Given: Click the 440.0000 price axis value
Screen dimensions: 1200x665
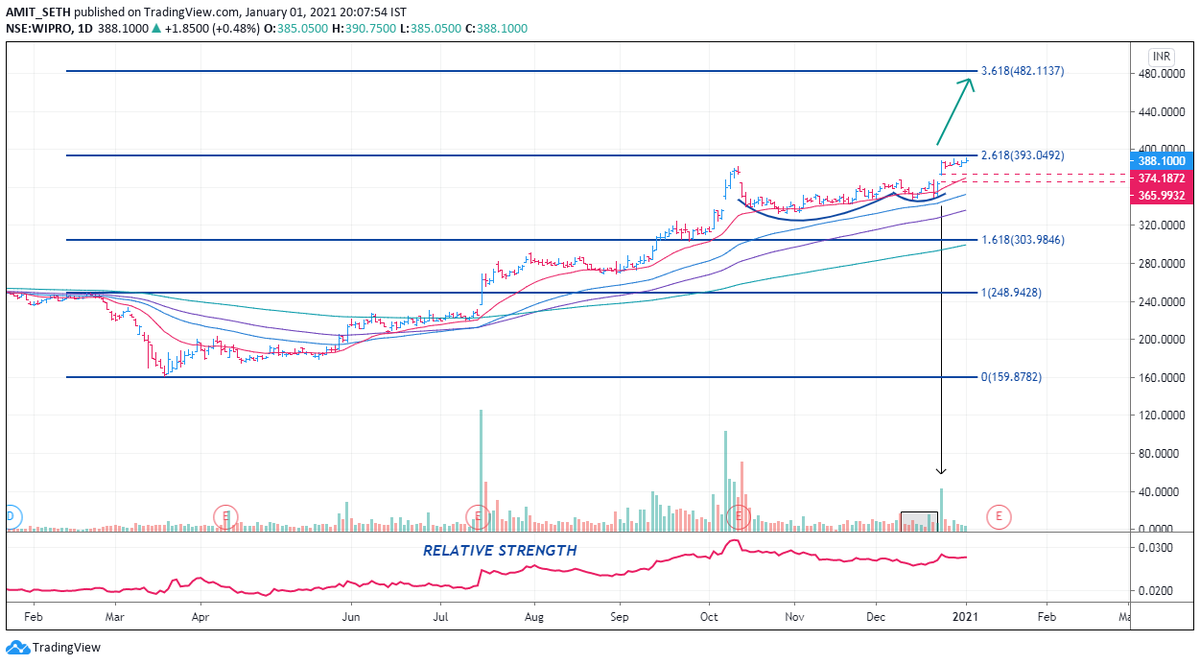Looking at the screenshot, I should [x=1162, y=112].
